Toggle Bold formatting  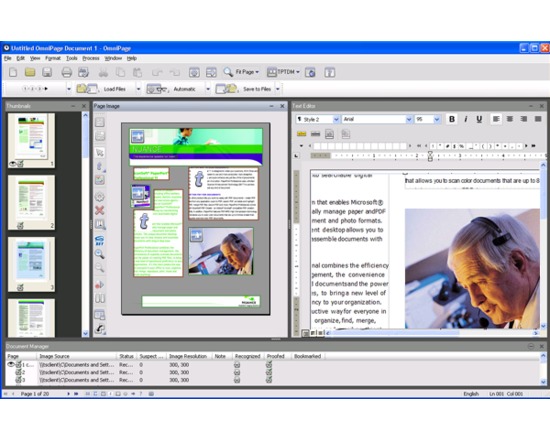coord(452,119)
